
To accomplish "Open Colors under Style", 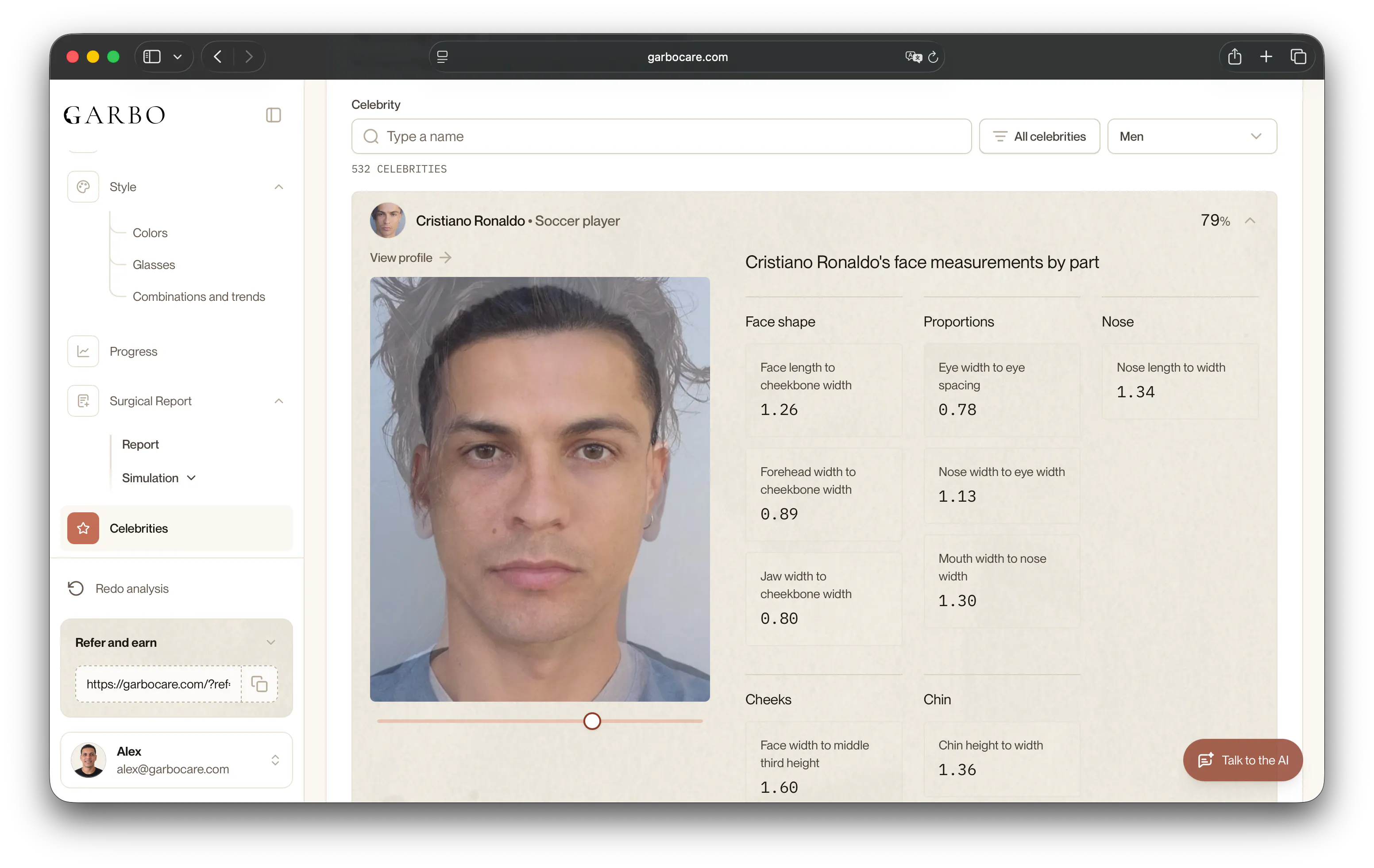I will [x=150, y=233].
